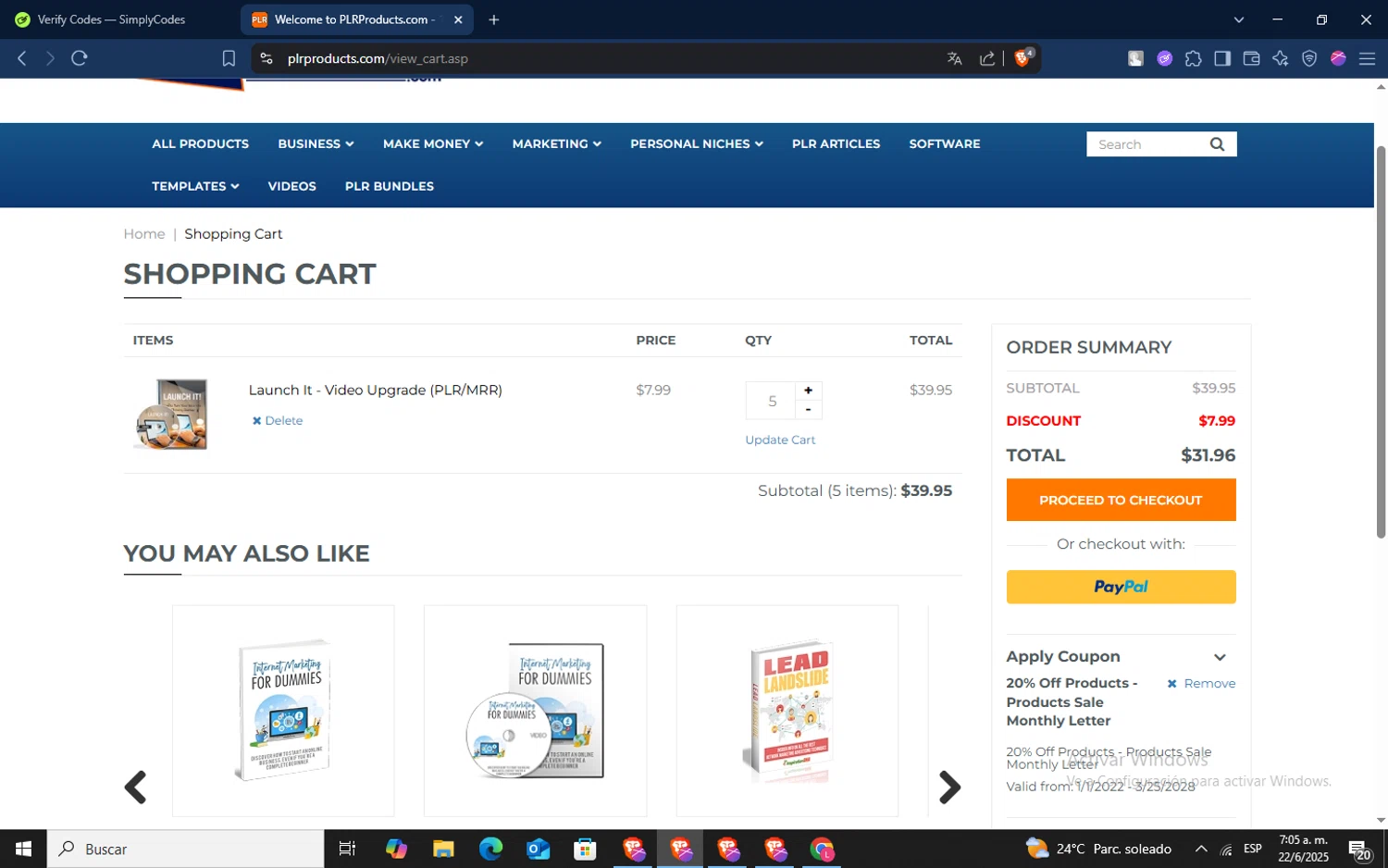Checkout with the PayPal button
This screenshot has height=868, width=1388.
pos(1121,587)
